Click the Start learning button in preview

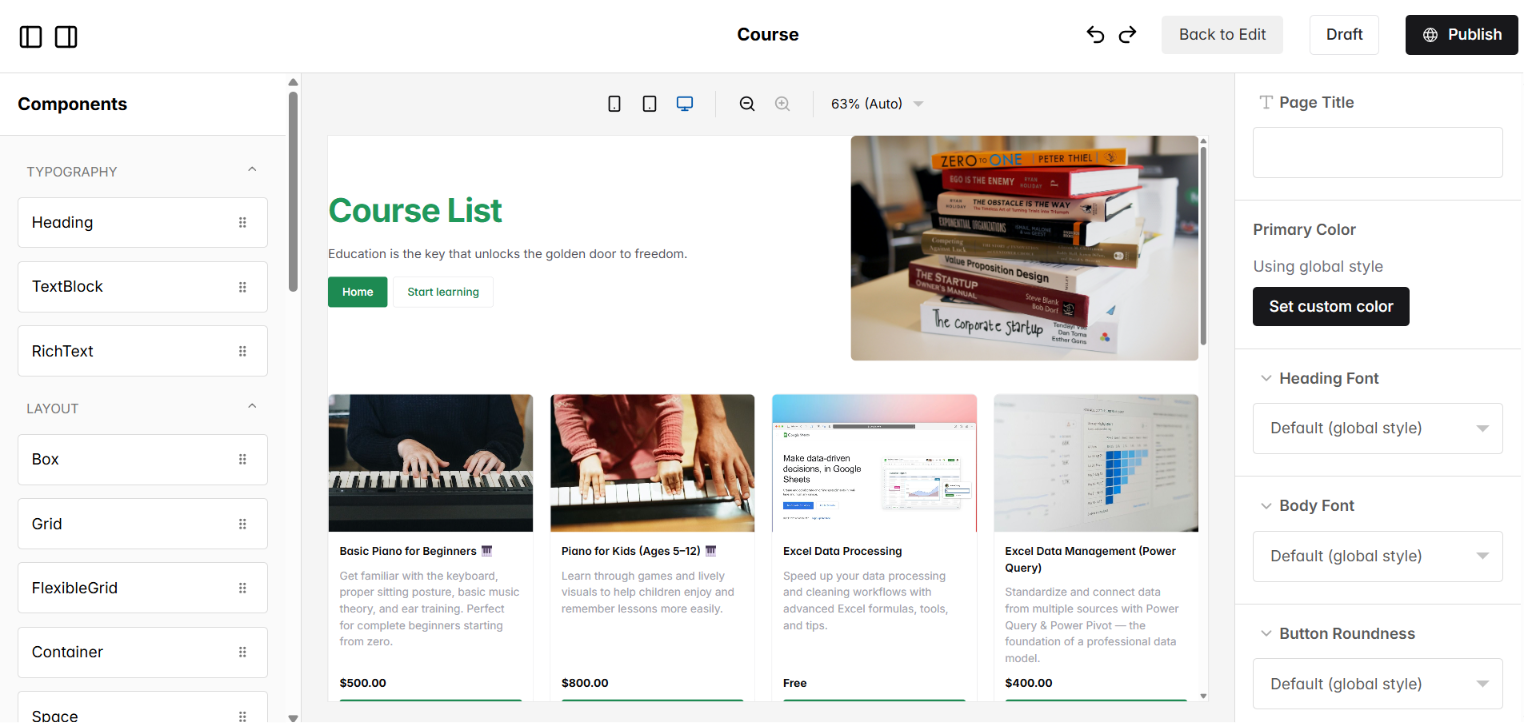pos(443,292)
